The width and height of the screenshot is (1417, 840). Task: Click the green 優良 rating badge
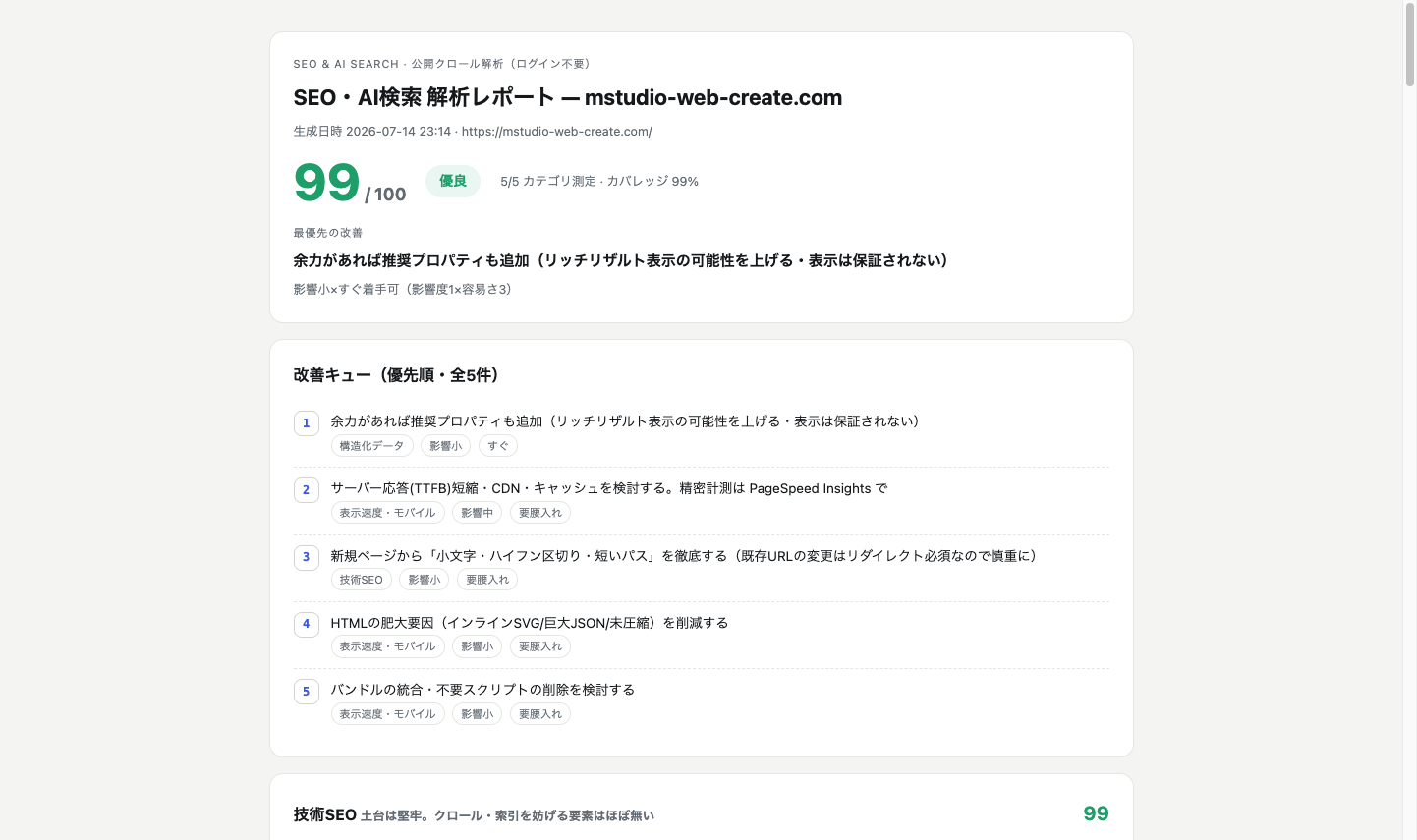tap(453, 181)
